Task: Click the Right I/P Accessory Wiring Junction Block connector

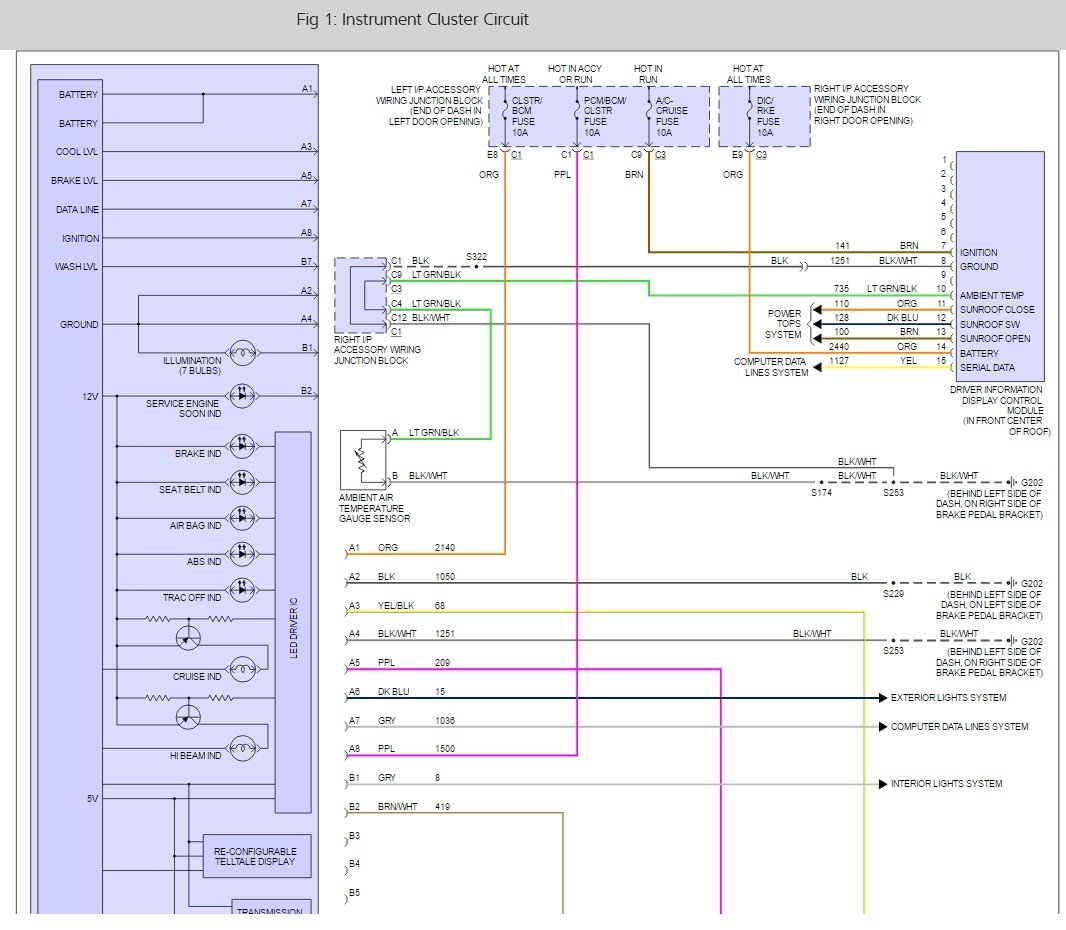Action: pos(361,295)
